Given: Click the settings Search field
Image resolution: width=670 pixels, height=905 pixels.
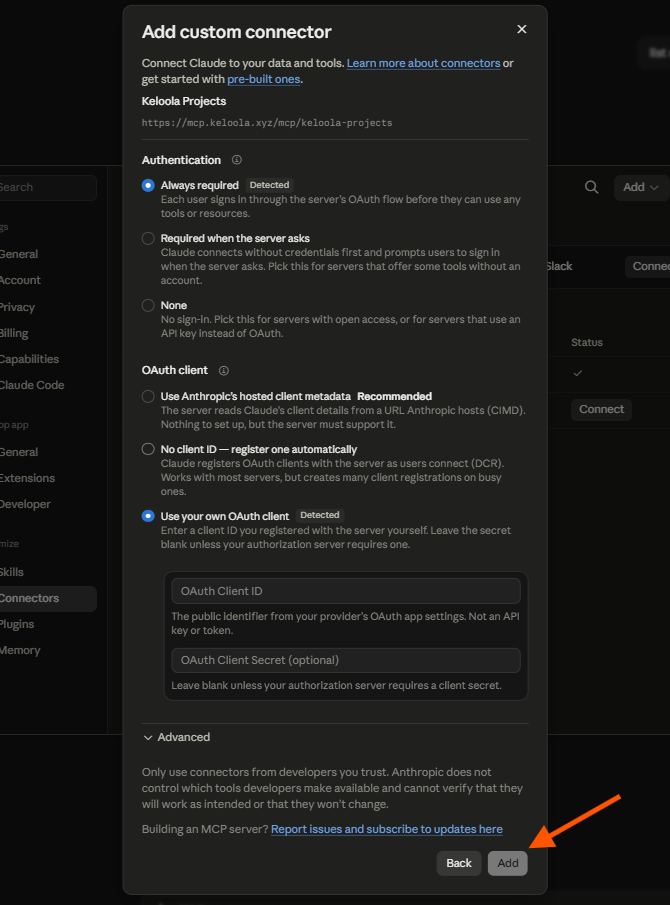Looking at the screenshot, I should coord(47,188).
